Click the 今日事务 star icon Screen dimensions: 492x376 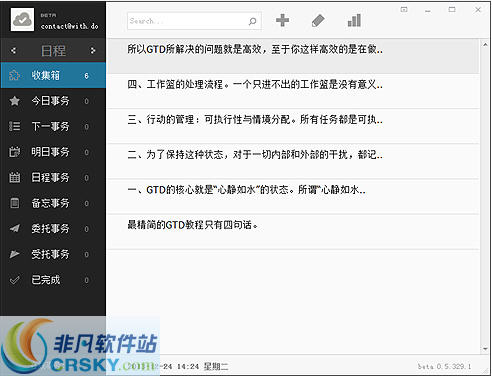pyautogui.click(x=14, y=101)
